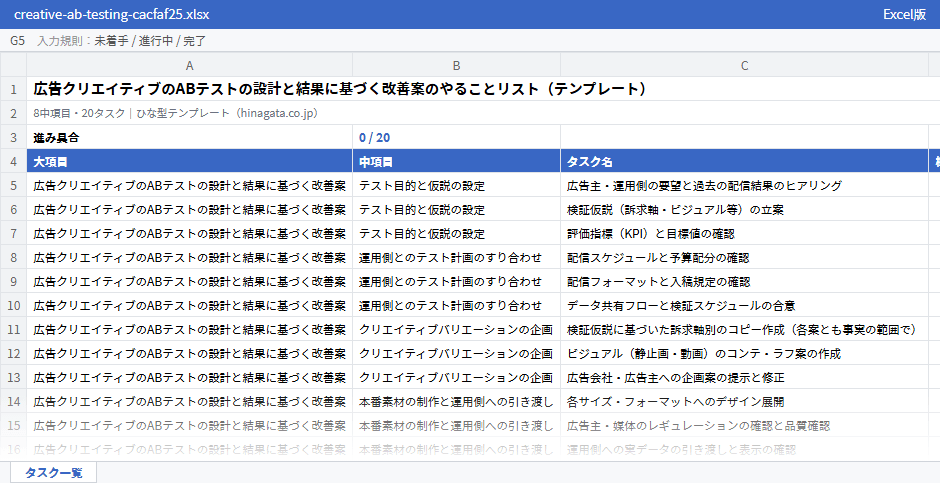Click 運用側とのテスト計画のすり合わせ in row 10
The height and width of the screenshot is (483, 940).
pyautogui.click(x=456, y=305)
